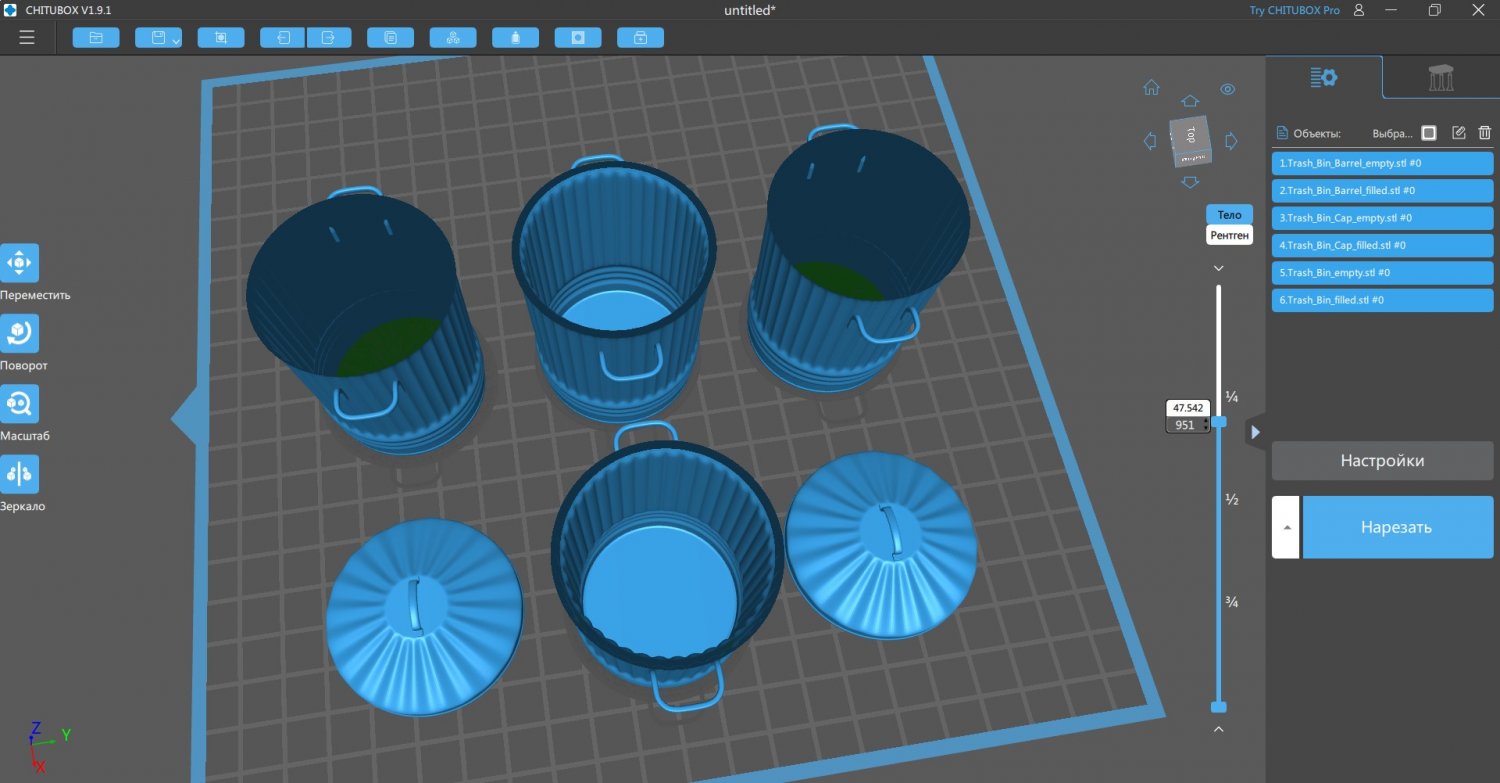The height and width of the screenshot is (783, 1500).
Task: Collapse the right panel with the arrow
Action: point(1256,432)
